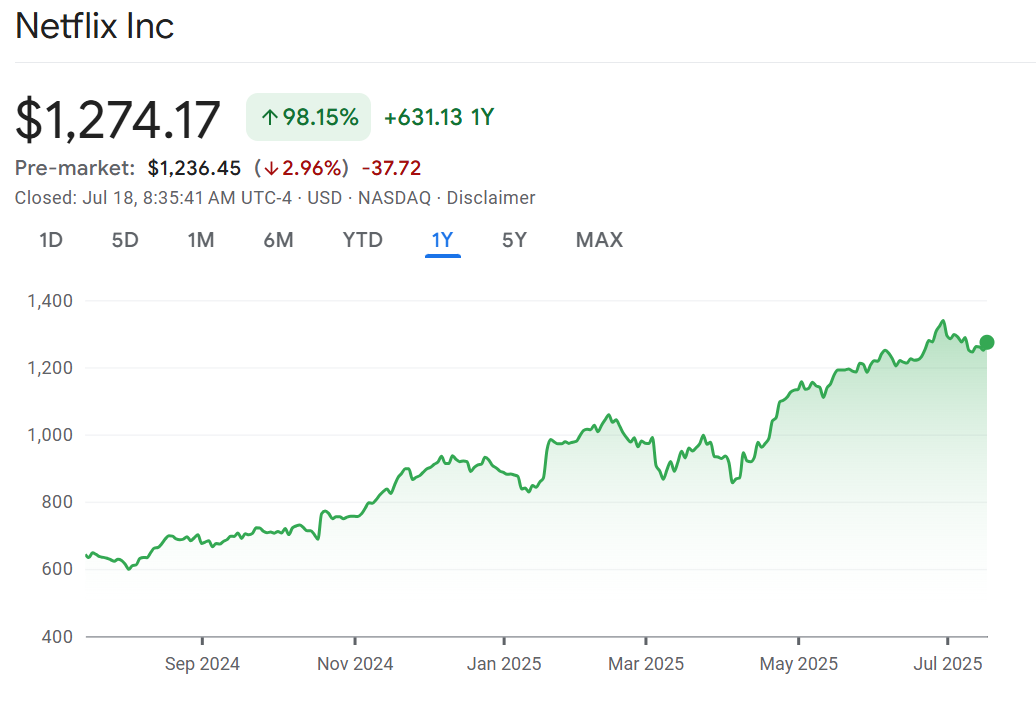Click the pre-market price $1,236.45
The width and height of the screenshot is (1036, 706).
click(194, 168)
